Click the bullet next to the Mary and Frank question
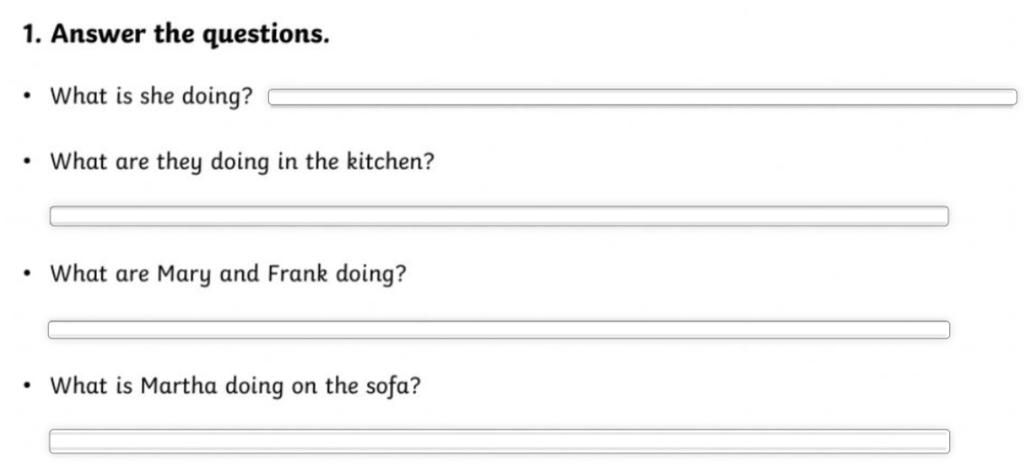This screenshot has height=472, width=1024. coord(27,275)
